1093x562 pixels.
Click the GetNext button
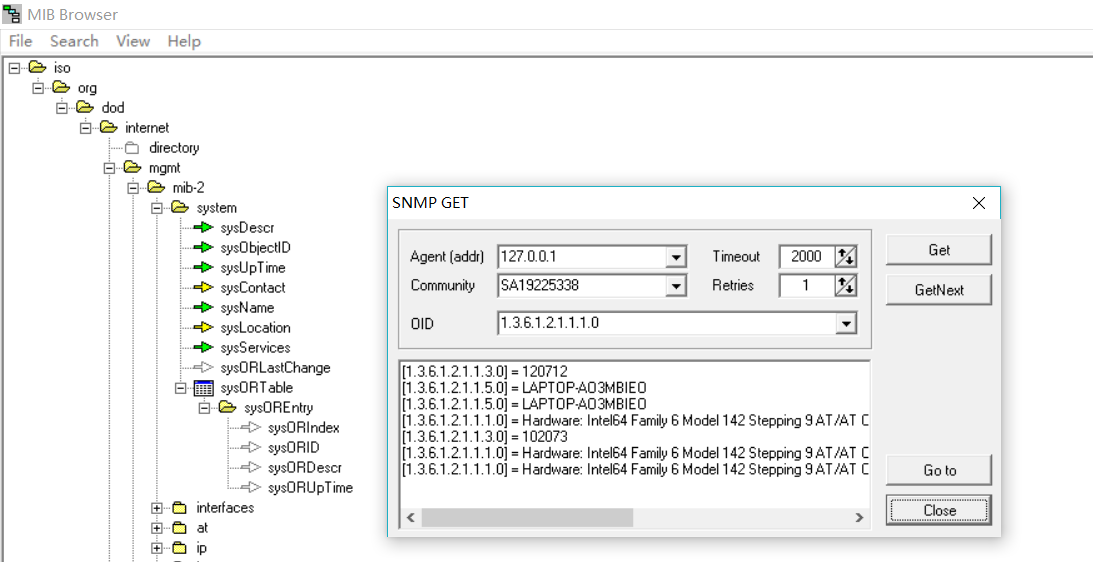939,290
